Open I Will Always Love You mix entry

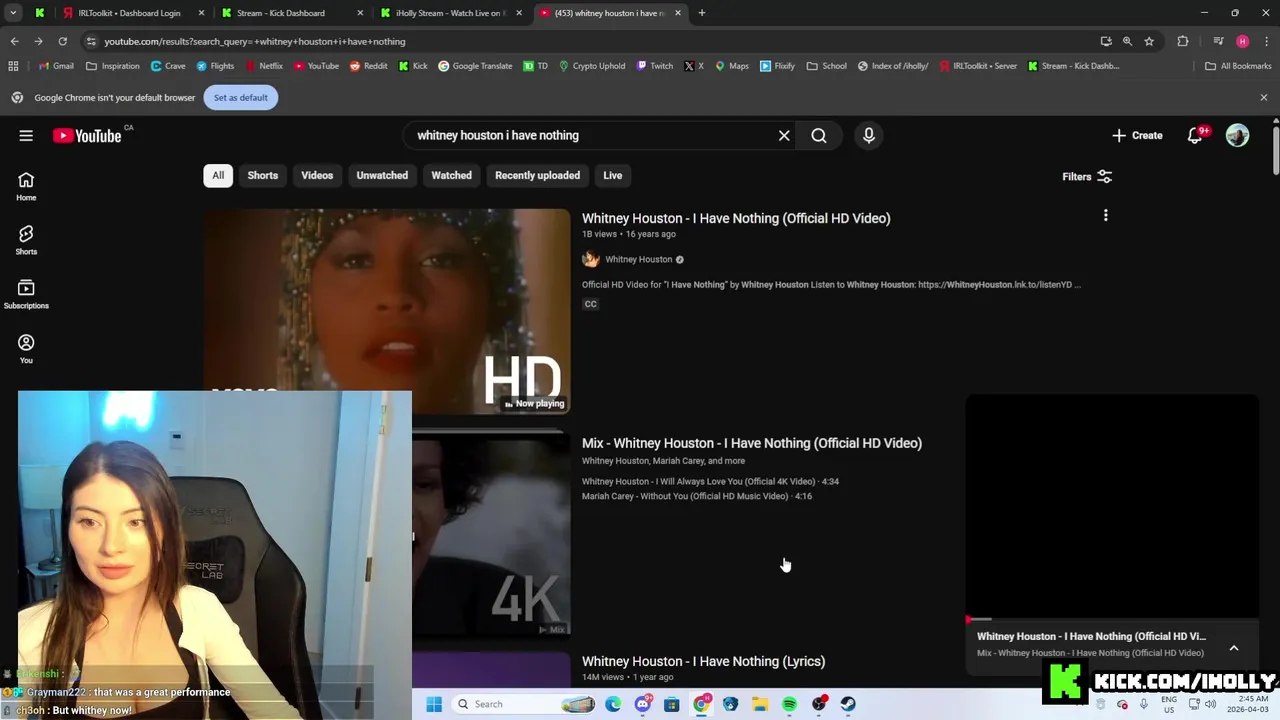(710, 481)
